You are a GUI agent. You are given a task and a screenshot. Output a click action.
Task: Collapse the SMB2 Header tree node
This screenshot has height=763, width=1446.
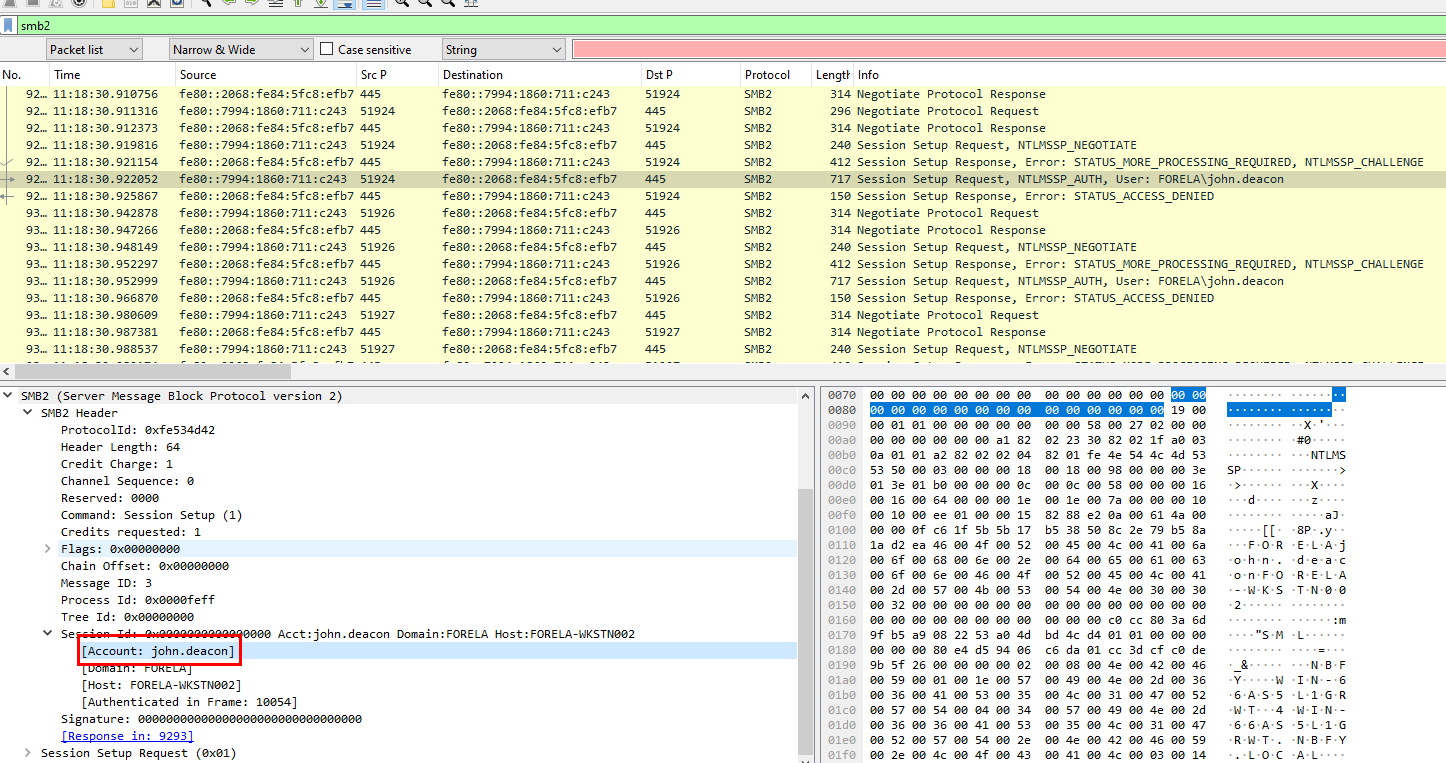[27, 413]
